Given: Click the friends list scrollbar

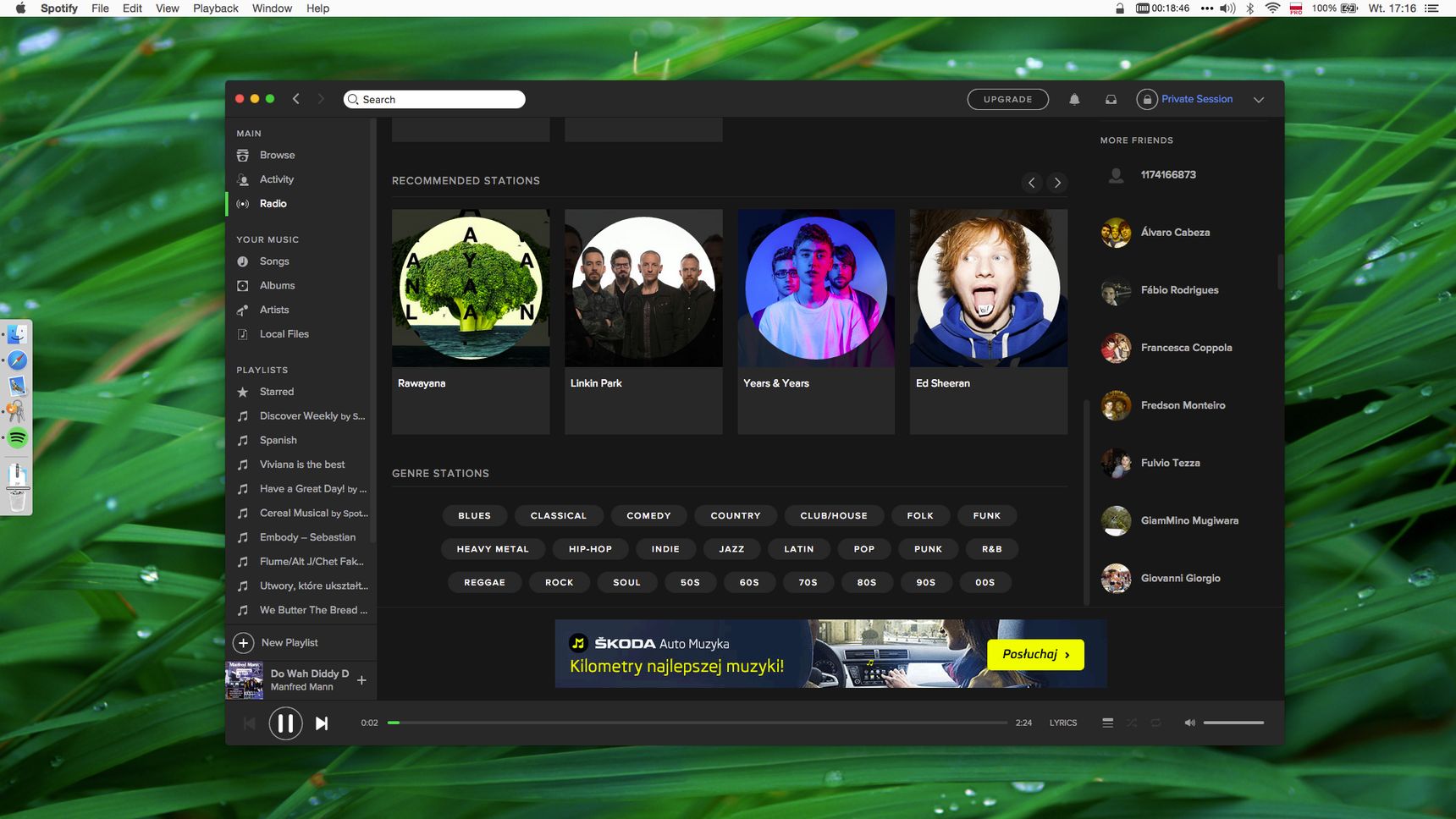Looking at the screenshot, I should click(1280, 271).
